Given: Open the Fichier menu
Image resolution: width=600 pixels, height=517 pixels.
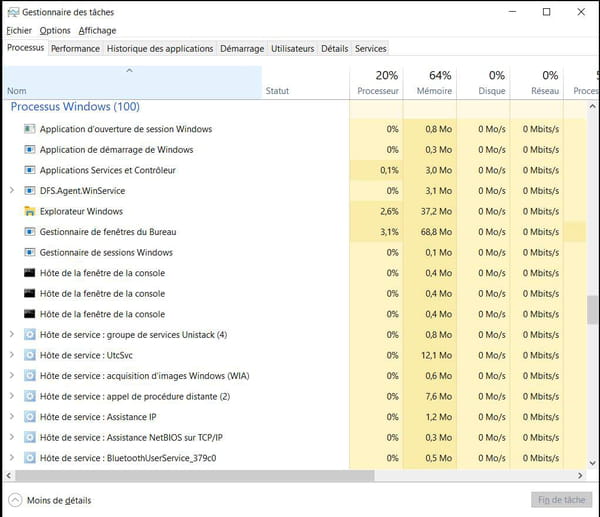Looking at the screenshot, I should tap(19, 31).
